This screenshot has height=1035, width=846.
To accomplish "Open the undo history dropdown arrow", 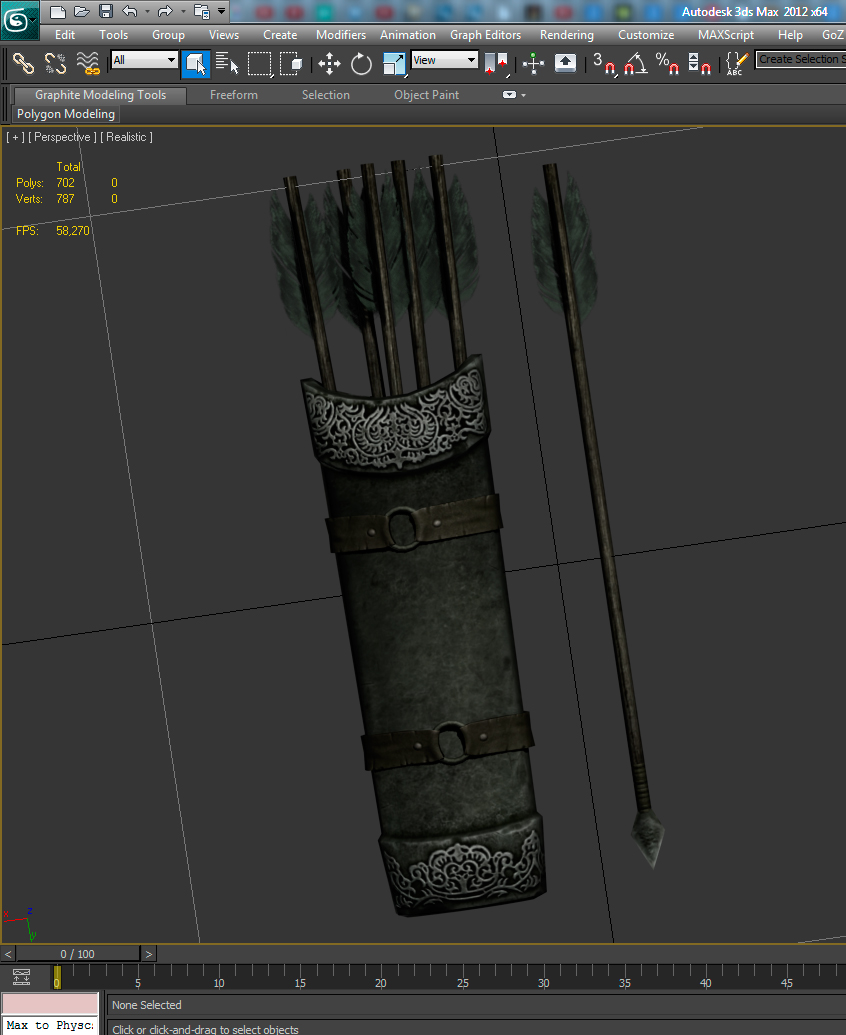I will (147, 11).
